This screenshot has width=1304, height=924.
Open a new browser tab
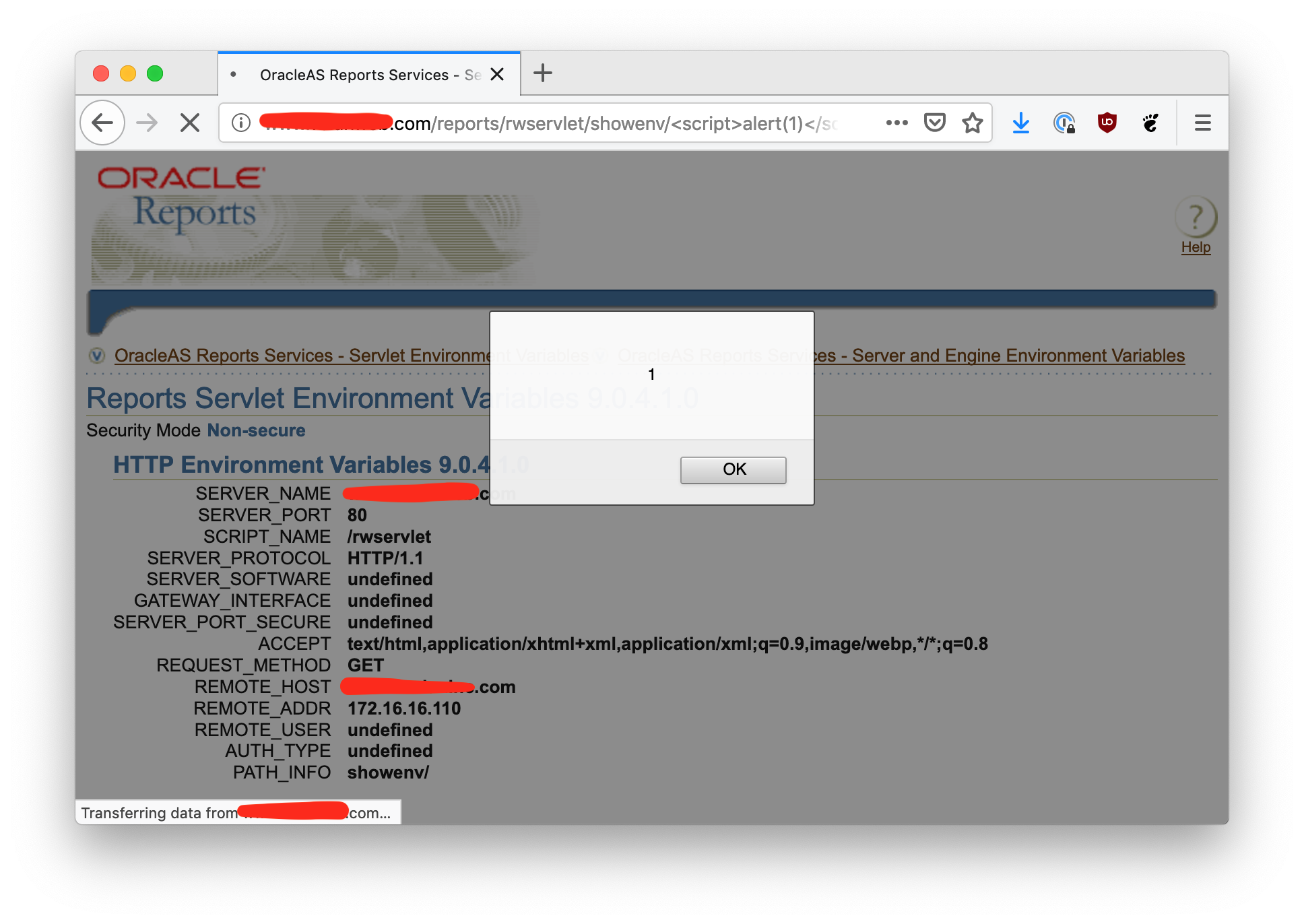(x=542, y=73)
